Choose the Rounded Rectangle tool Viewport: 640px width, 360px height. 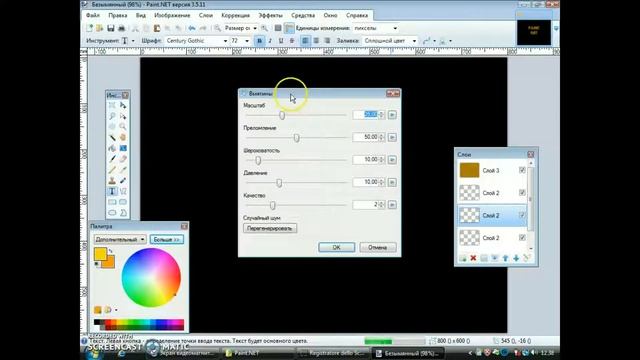[123, 202]
